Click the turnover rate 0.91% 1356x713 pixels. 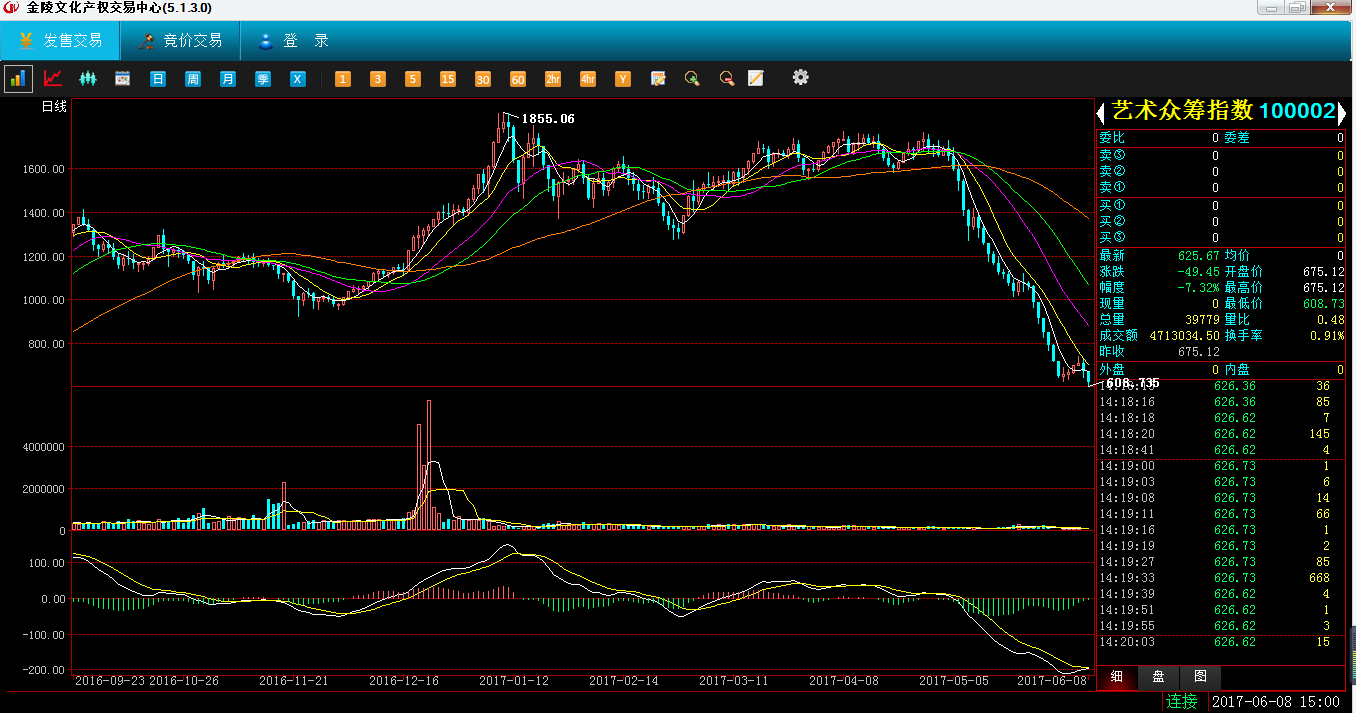pyautogui.click(x=1327, y=336)
